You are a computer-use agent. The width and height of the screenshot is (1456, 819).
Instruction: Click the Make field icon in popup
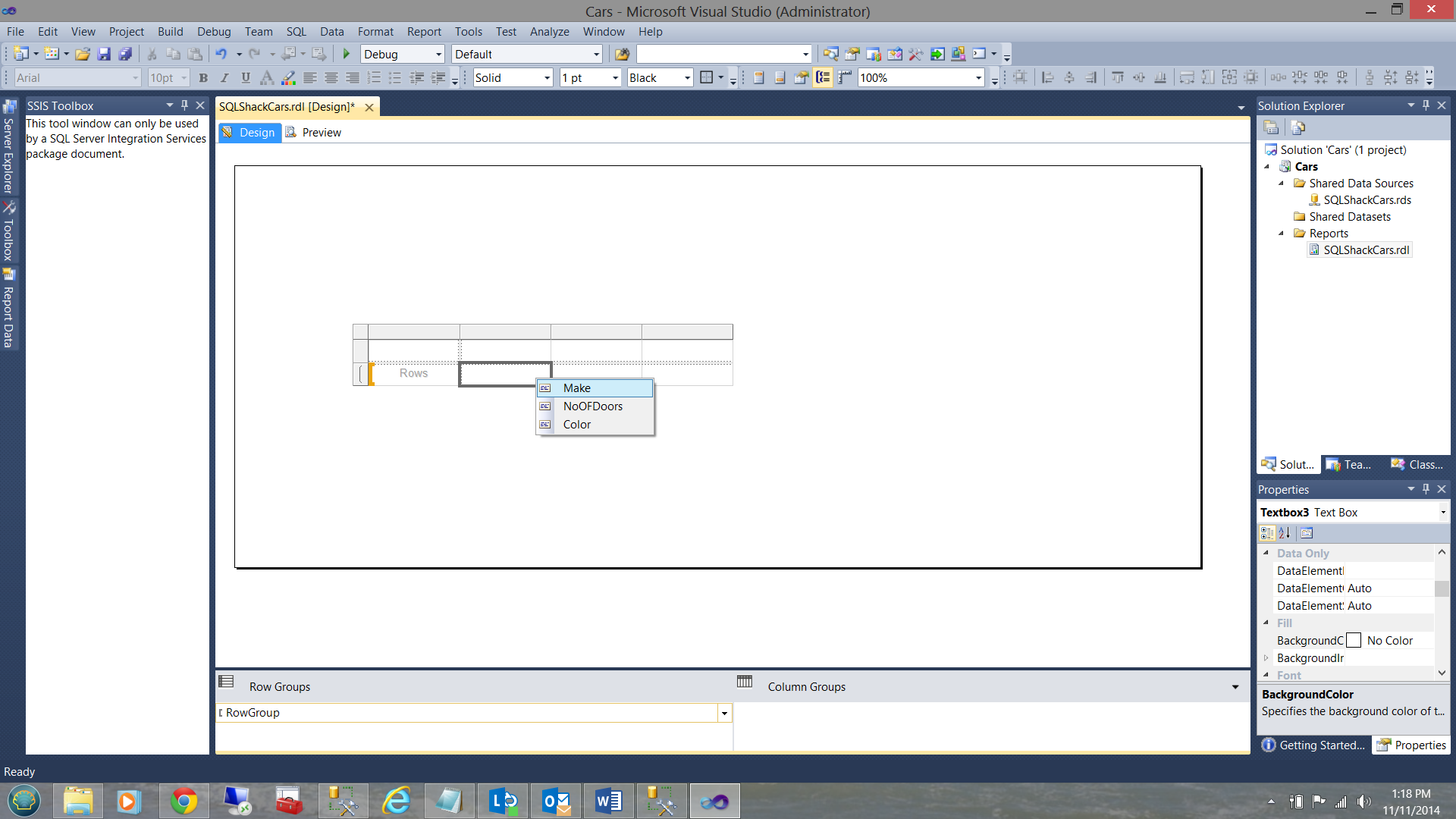pyautogui.click(x=545, y=388)
